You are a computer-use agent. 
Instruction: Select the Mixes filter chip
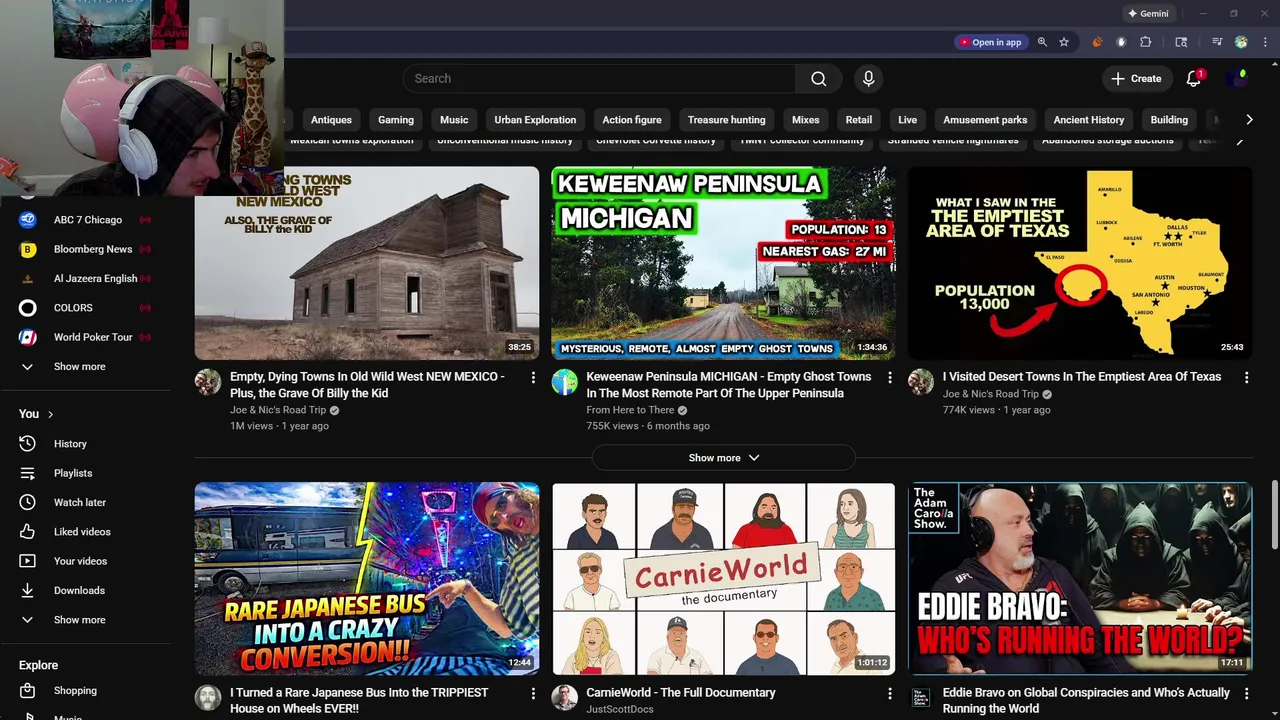(x=806, y=120)
